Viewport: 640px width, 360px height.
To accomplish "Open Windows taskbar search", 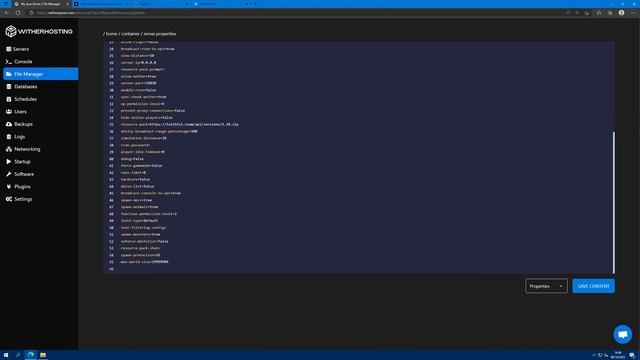I will point(18,355).
